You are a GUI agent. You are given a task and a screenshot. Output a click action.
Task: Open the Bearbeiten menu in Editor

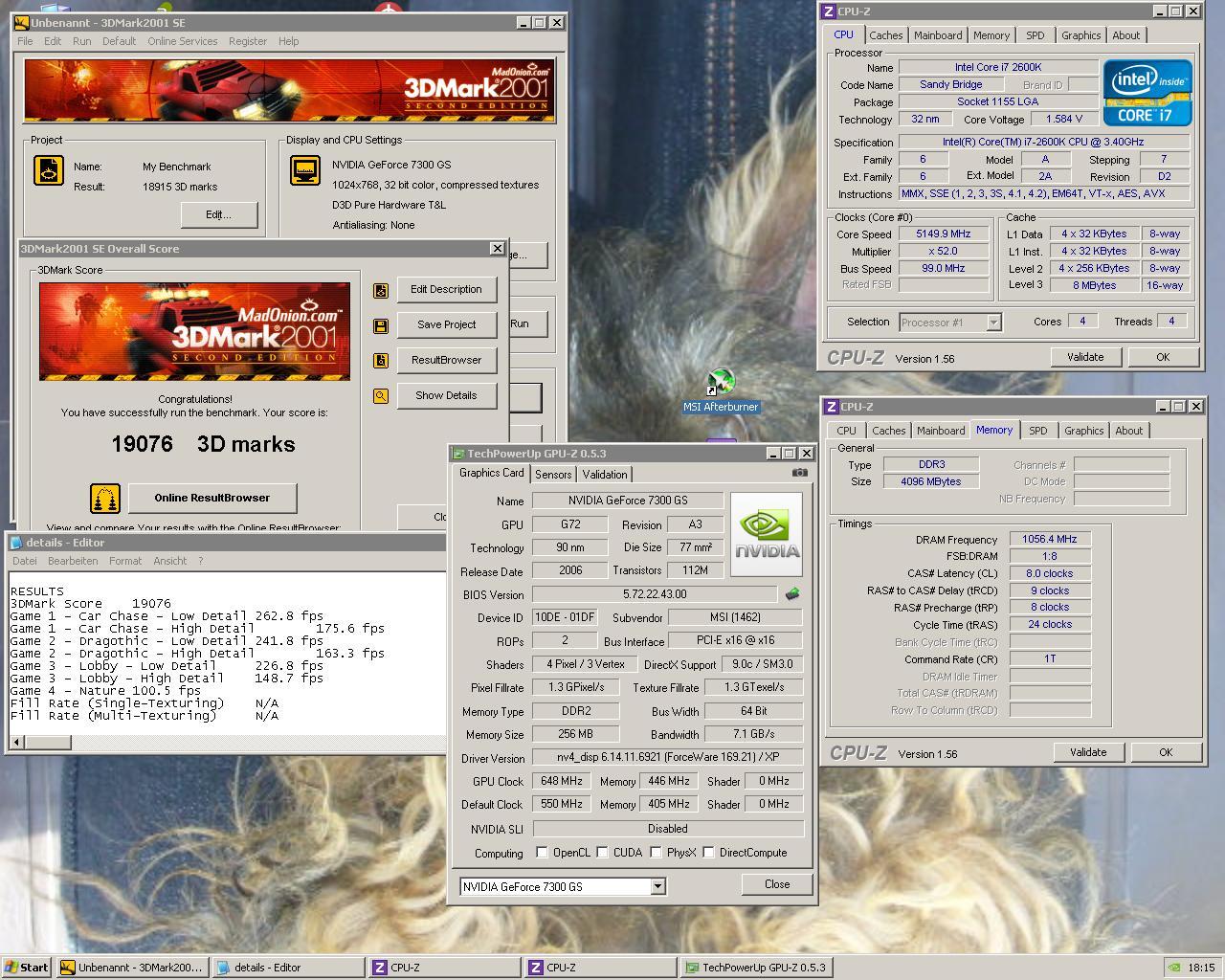click(73, 561)
